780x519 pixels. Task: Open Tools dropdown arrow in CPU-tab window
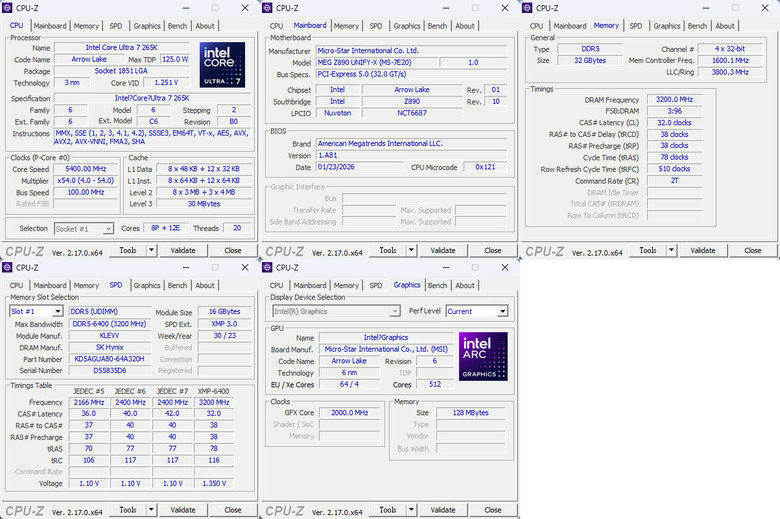151,250
